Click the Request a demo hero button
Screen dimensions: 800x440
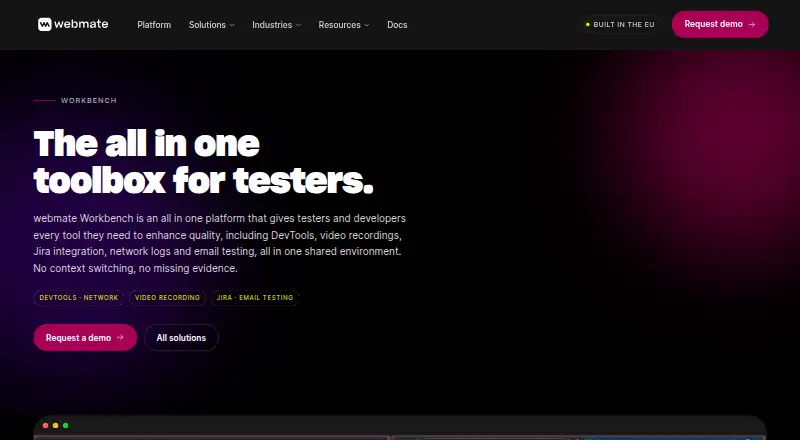point(85,337)
